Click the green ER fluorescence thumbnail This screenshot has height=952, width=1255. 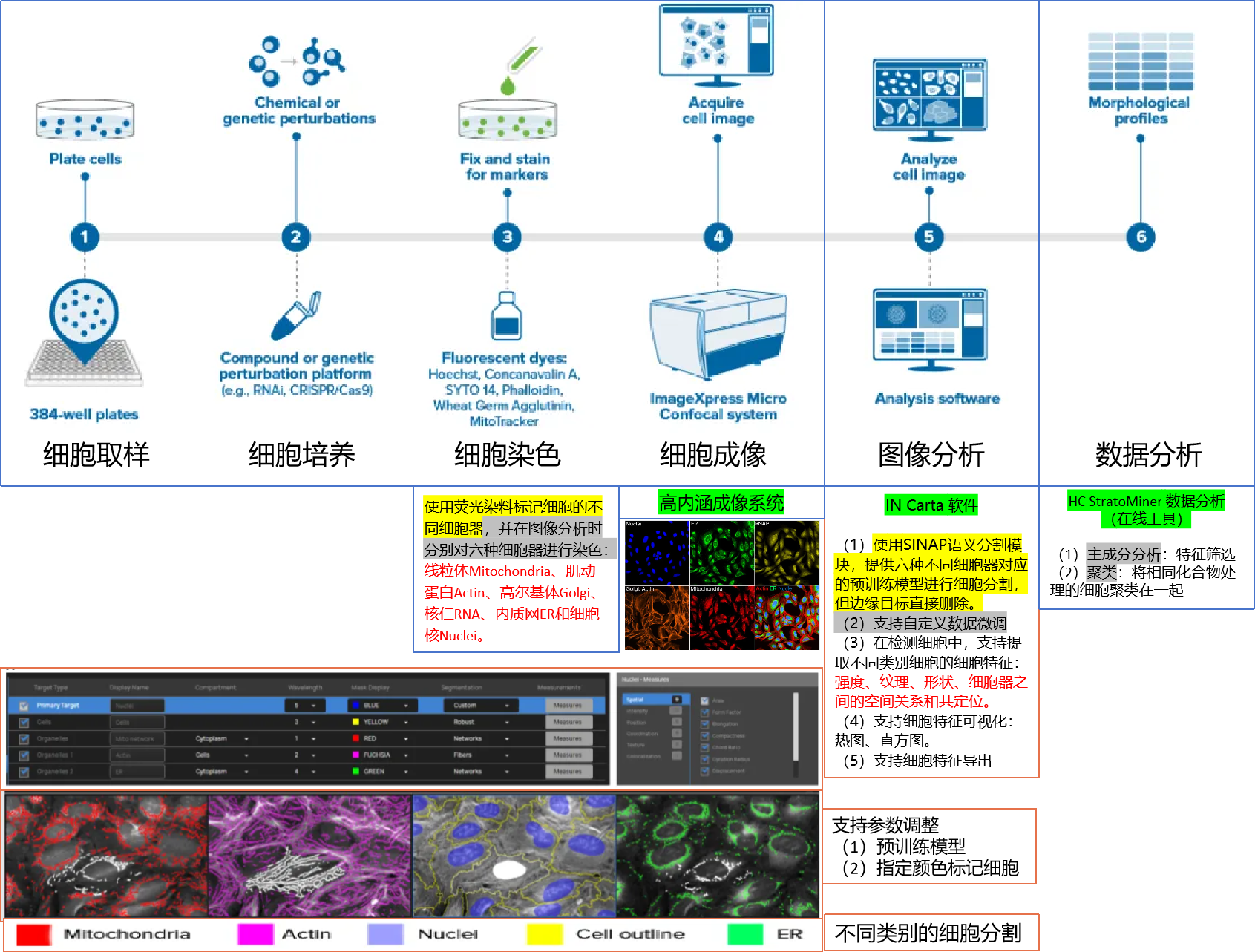tap(721, 553)
